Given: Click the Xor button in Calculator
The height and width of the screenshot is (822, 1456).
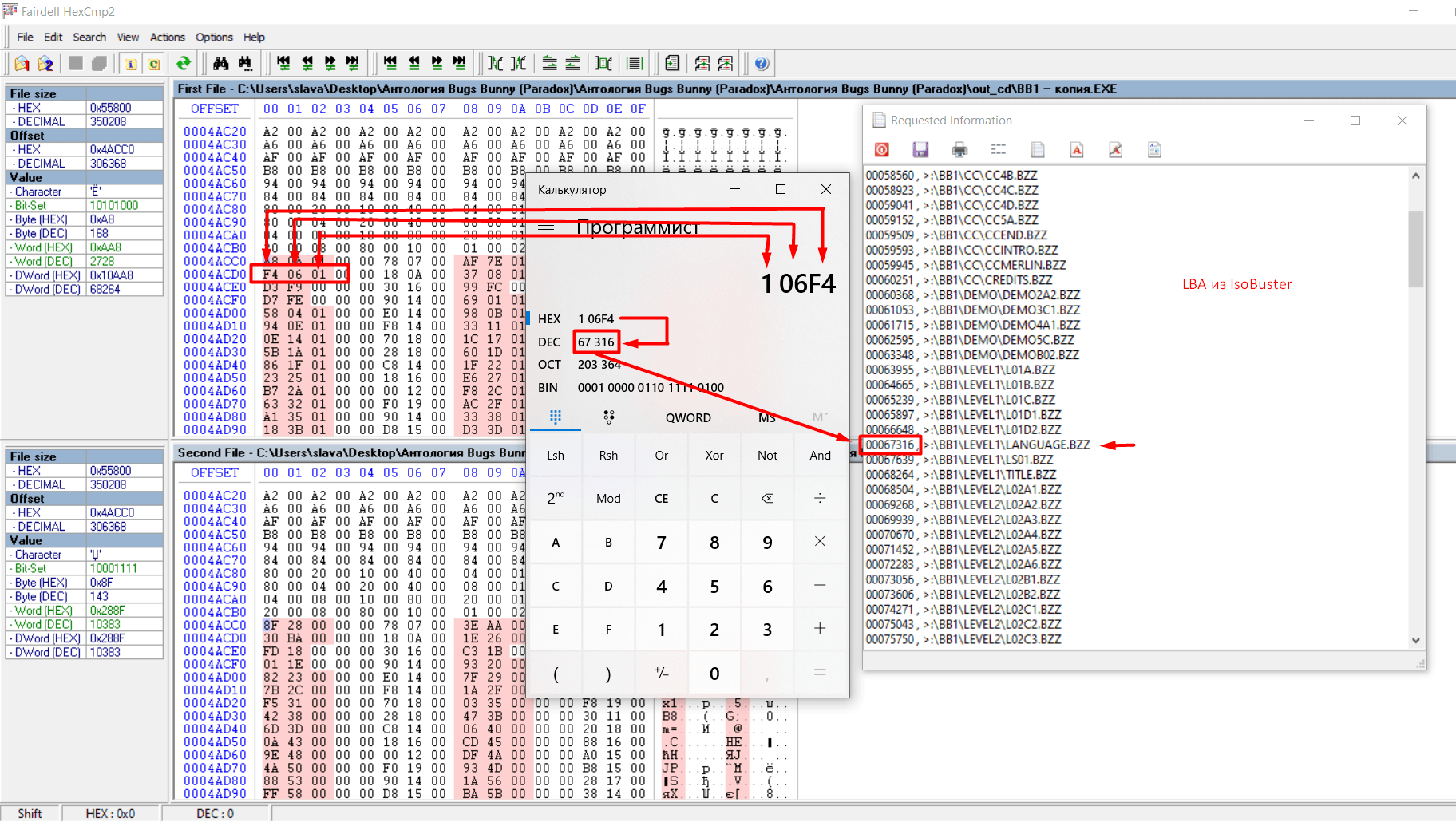Looking at the screenshot, I should [x=714, y=455].
